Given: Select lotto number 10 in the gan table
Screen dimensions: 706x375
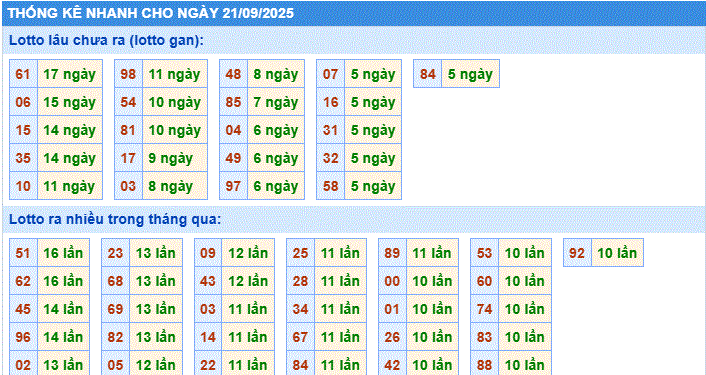Looking at the screenshot, I should (x=23, y=186).
